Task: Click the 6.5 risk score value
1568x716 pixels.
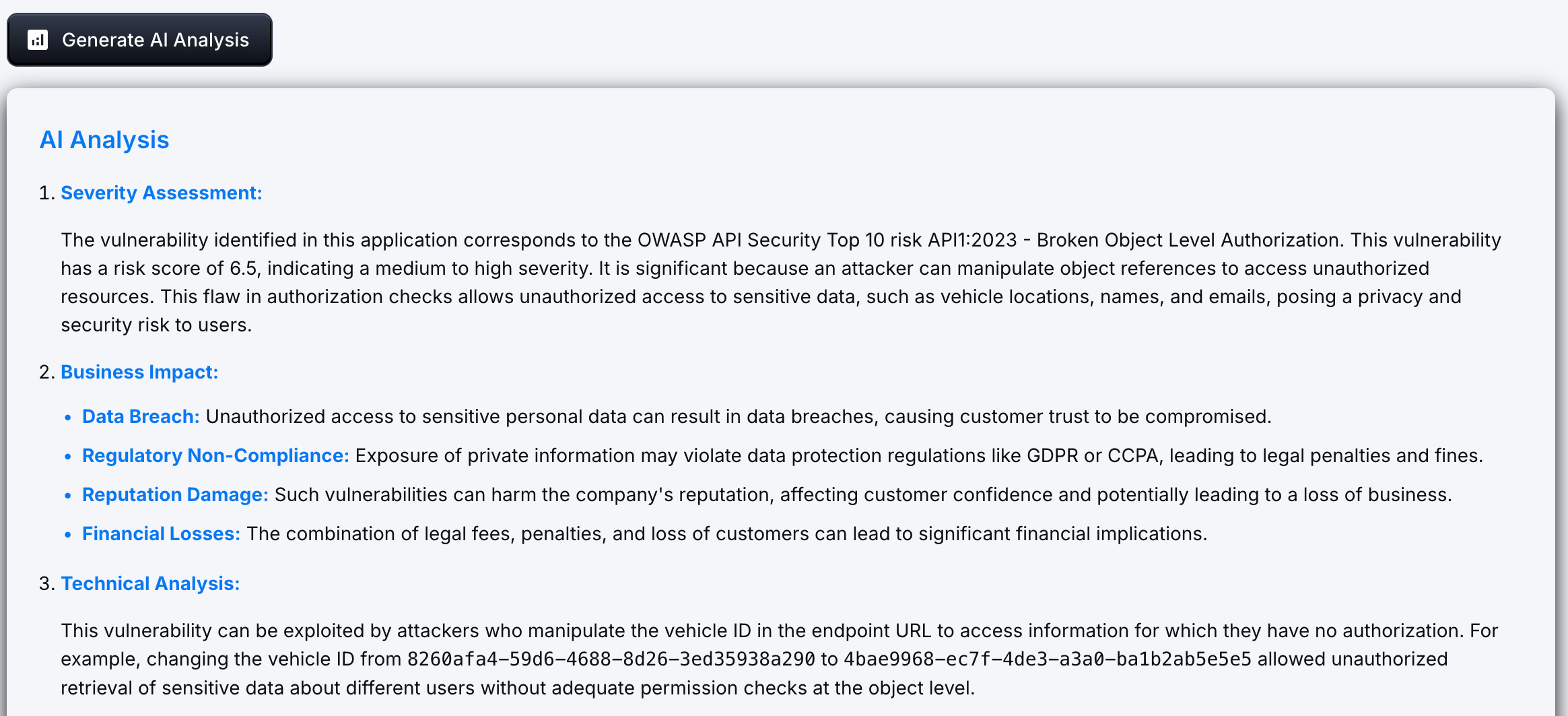Action: click(x=243, y=269)
